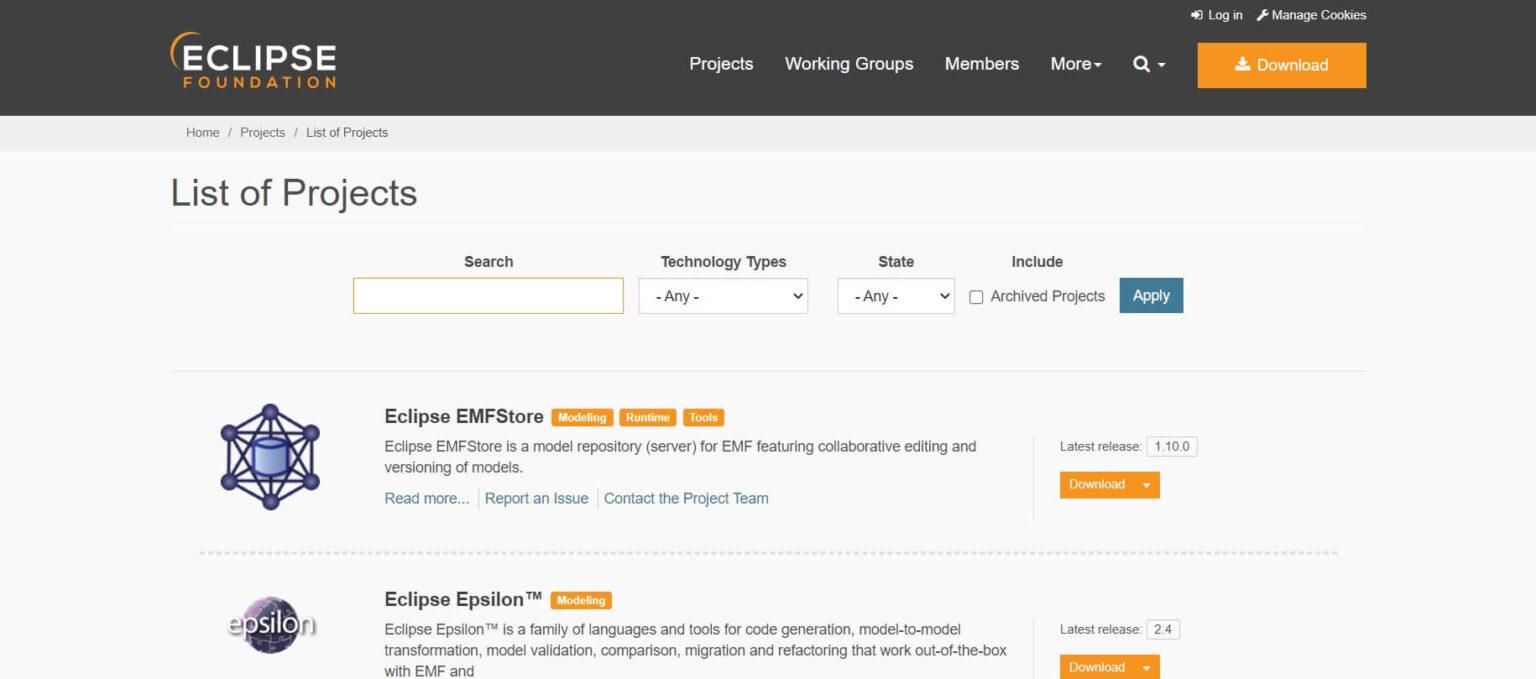This screenshot has width=1536, height=679.
Task: Select the Modeling tag on EMFStore
Action: [x=582, y=417]
